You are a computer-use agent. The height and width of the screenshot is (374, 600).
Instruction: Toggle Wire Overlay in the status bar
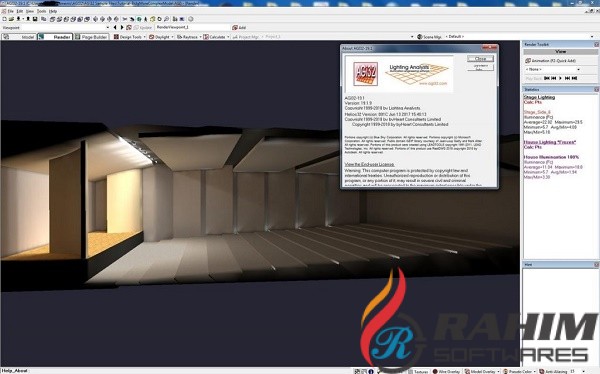click(x=447, y=371)
